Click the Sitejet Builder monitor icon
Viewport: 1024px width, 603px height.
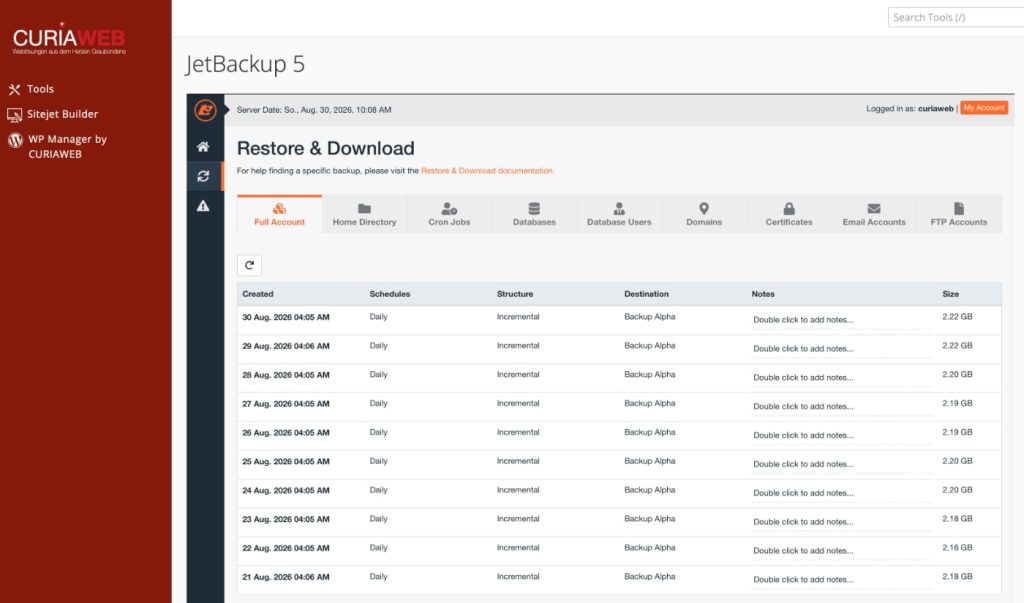click(x=14, y=115)
